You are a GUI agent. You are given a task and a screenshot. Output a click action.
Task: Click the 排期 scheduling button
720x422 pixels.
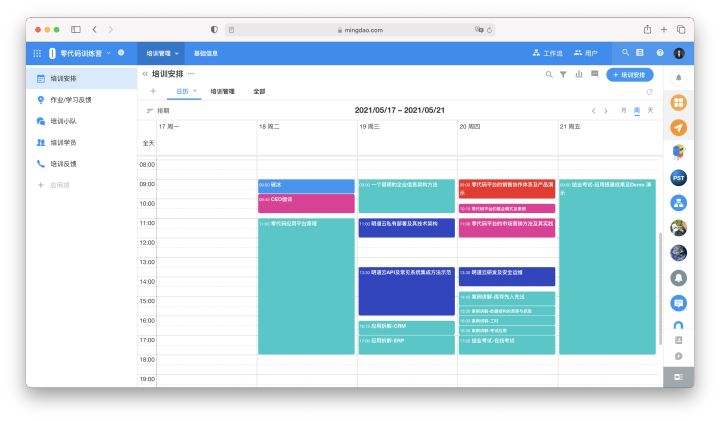click(158, 111)
